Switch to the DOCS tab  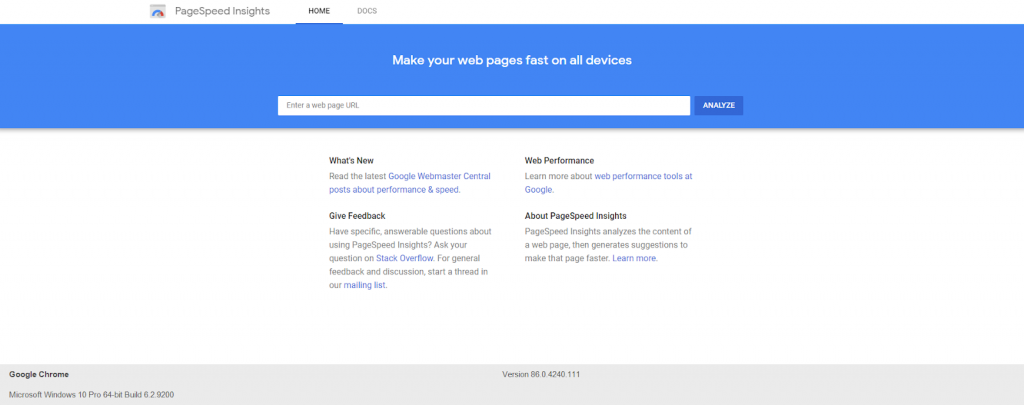click(x=367, y=11)
